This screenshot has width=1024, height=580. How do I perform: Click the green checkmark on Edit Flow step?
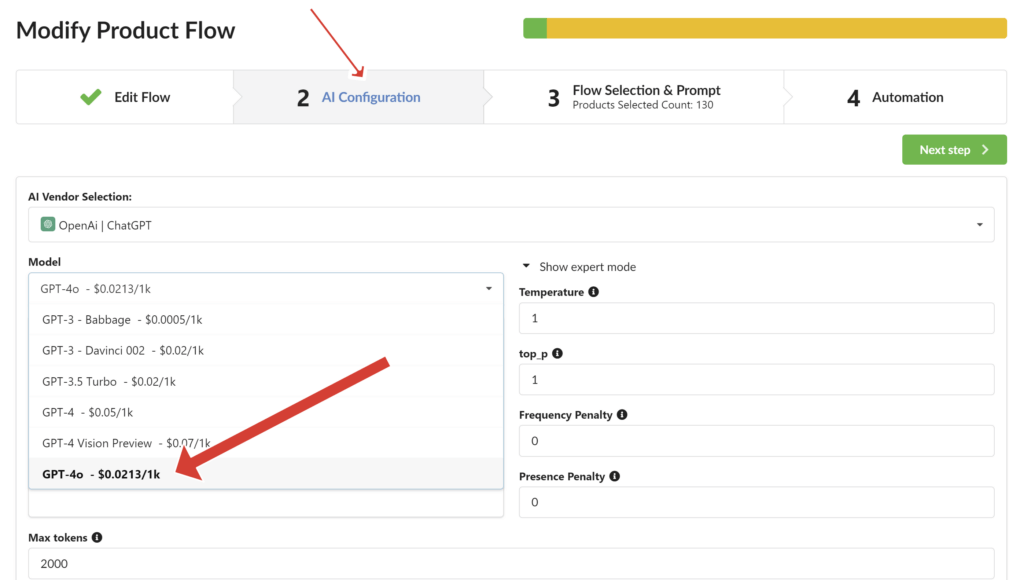coord(90,97)
